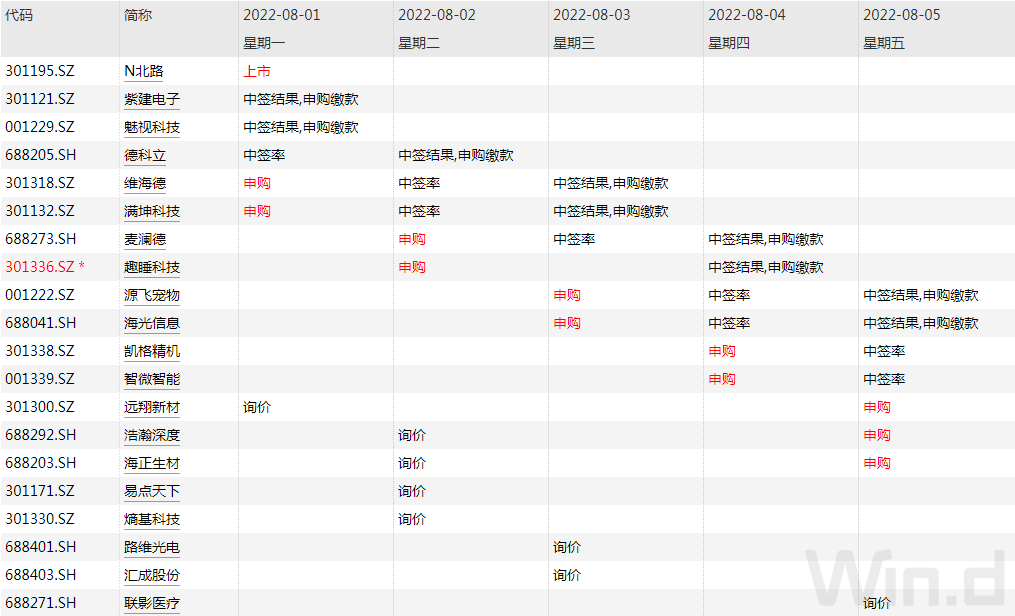Open the 海光信息 stock link
This screenshot has height=616, width=1015.
pyautogui.click(x=152, y=323)
